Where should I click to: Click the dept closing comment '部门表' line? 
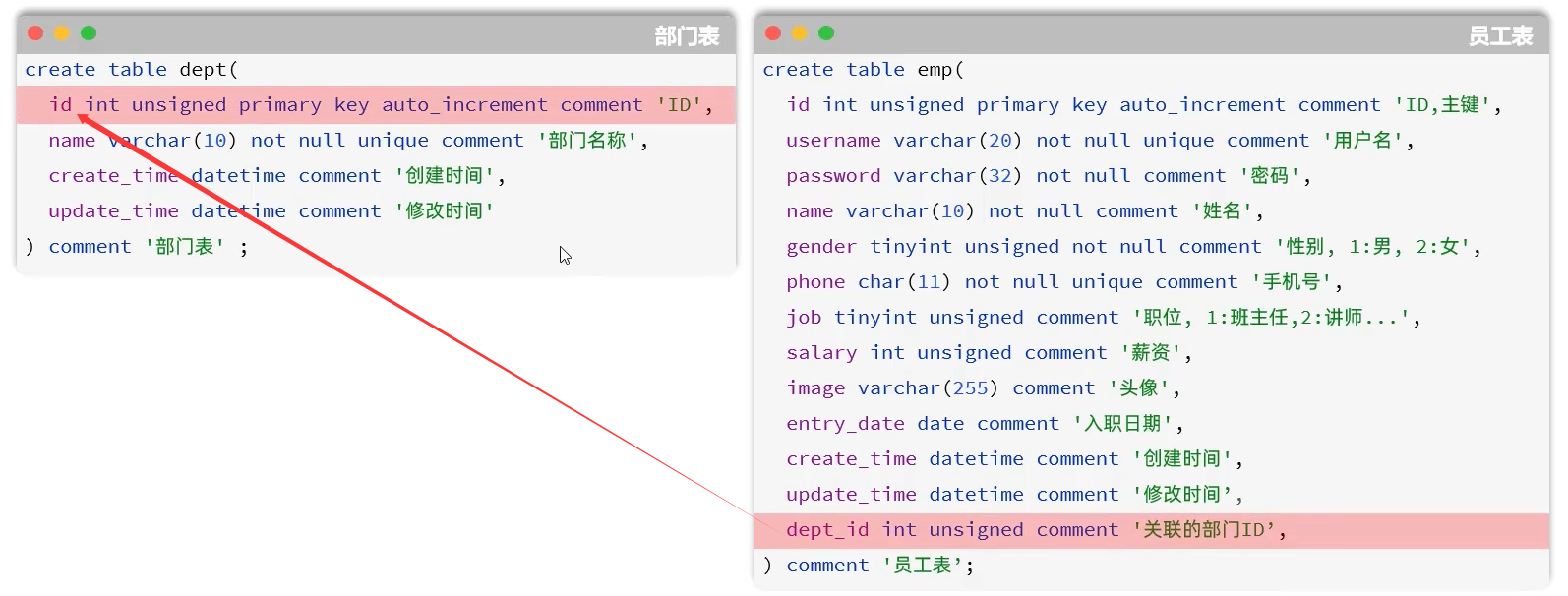(x=136, y=247)
